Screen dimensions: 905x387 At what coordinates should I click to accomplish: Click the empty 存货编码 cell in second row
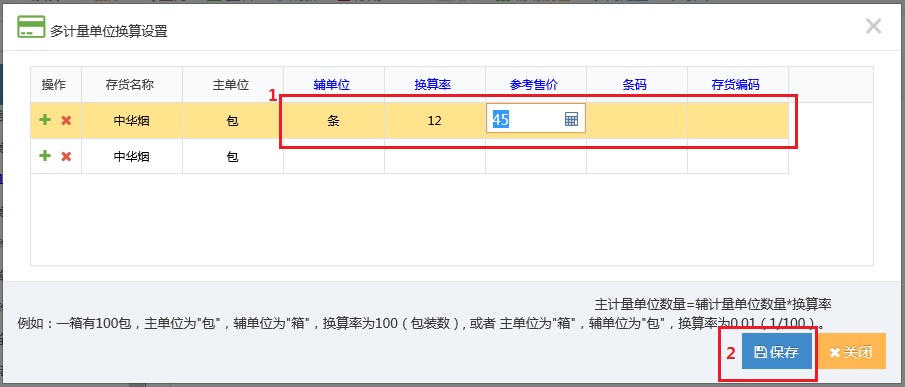click(738, 156)
